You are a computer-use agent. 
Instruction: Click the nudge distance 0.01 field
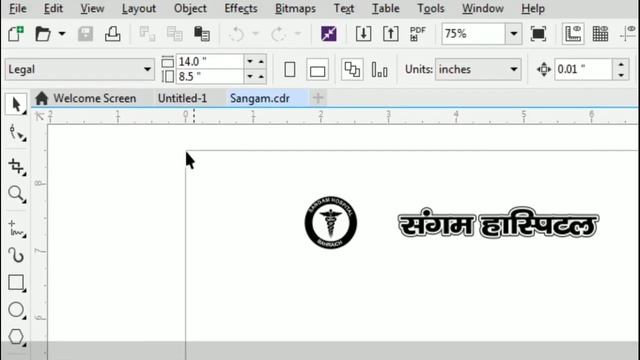(x=583, y=69)
